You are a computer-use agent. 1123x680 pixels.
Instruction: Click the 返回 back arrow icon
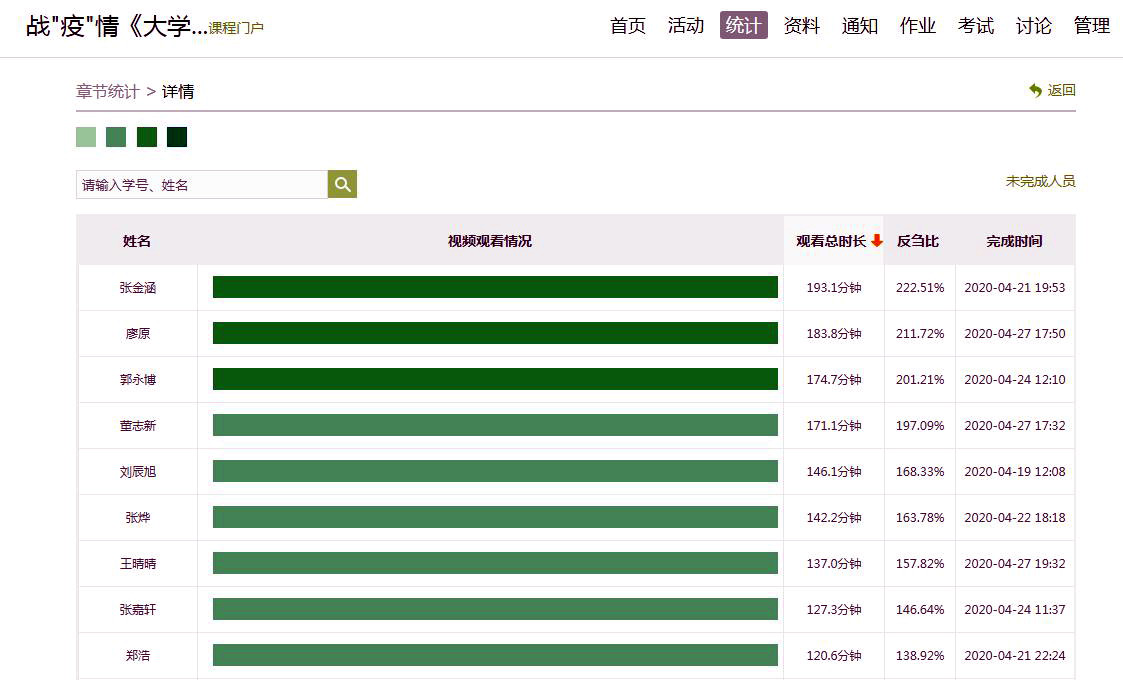1035,90
